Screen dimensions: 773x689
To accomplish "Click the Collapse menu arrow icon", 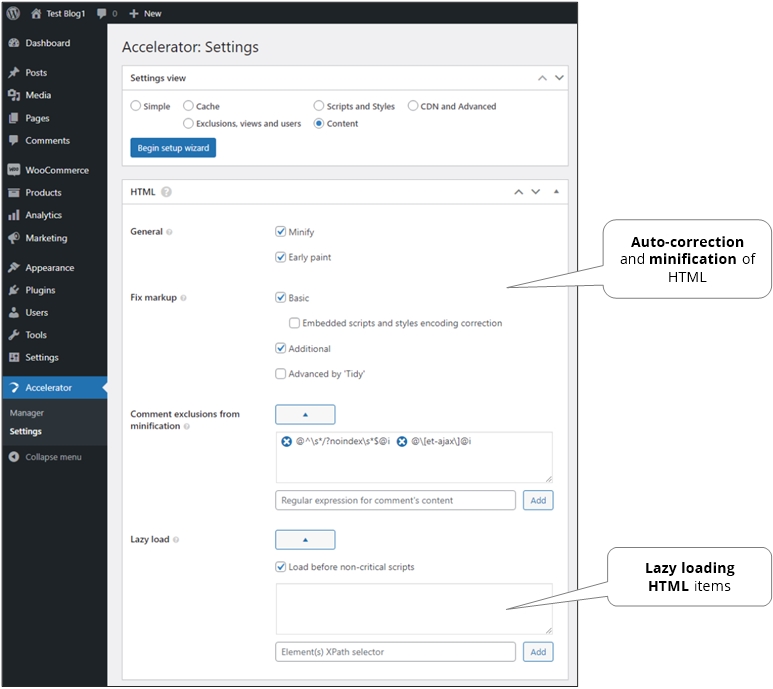I will coord(14,457).
